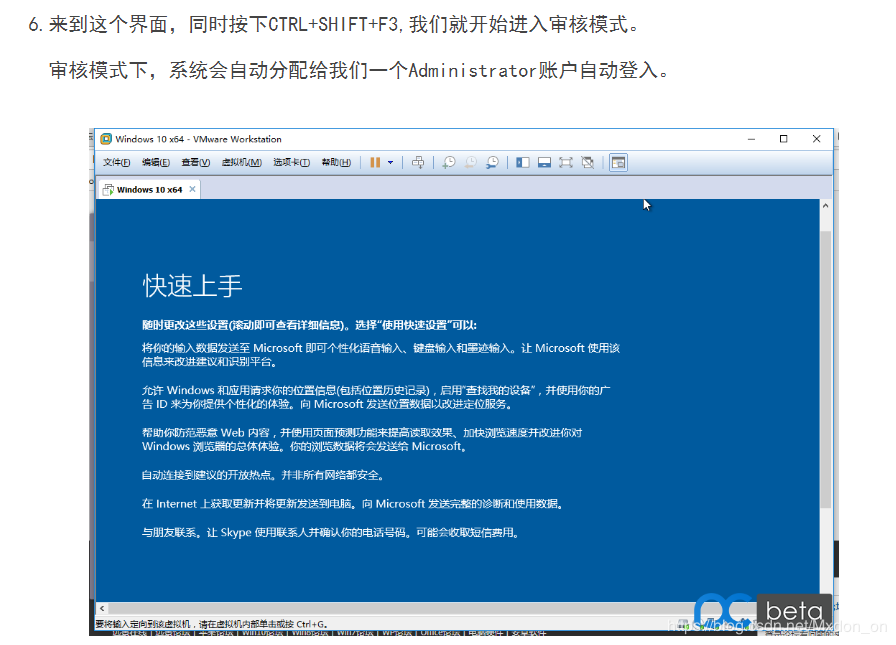896x645 pixels.
Task: Open the 虚拟机(M) menu
Action: [x=241, y=163]
